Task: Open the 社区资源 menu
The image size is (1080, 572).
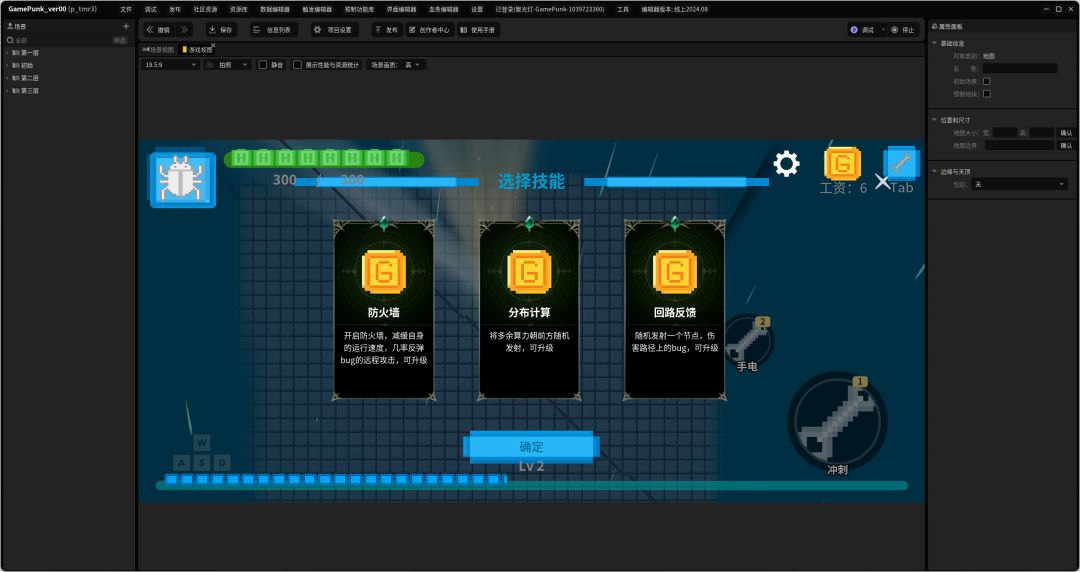Action: 205,10
